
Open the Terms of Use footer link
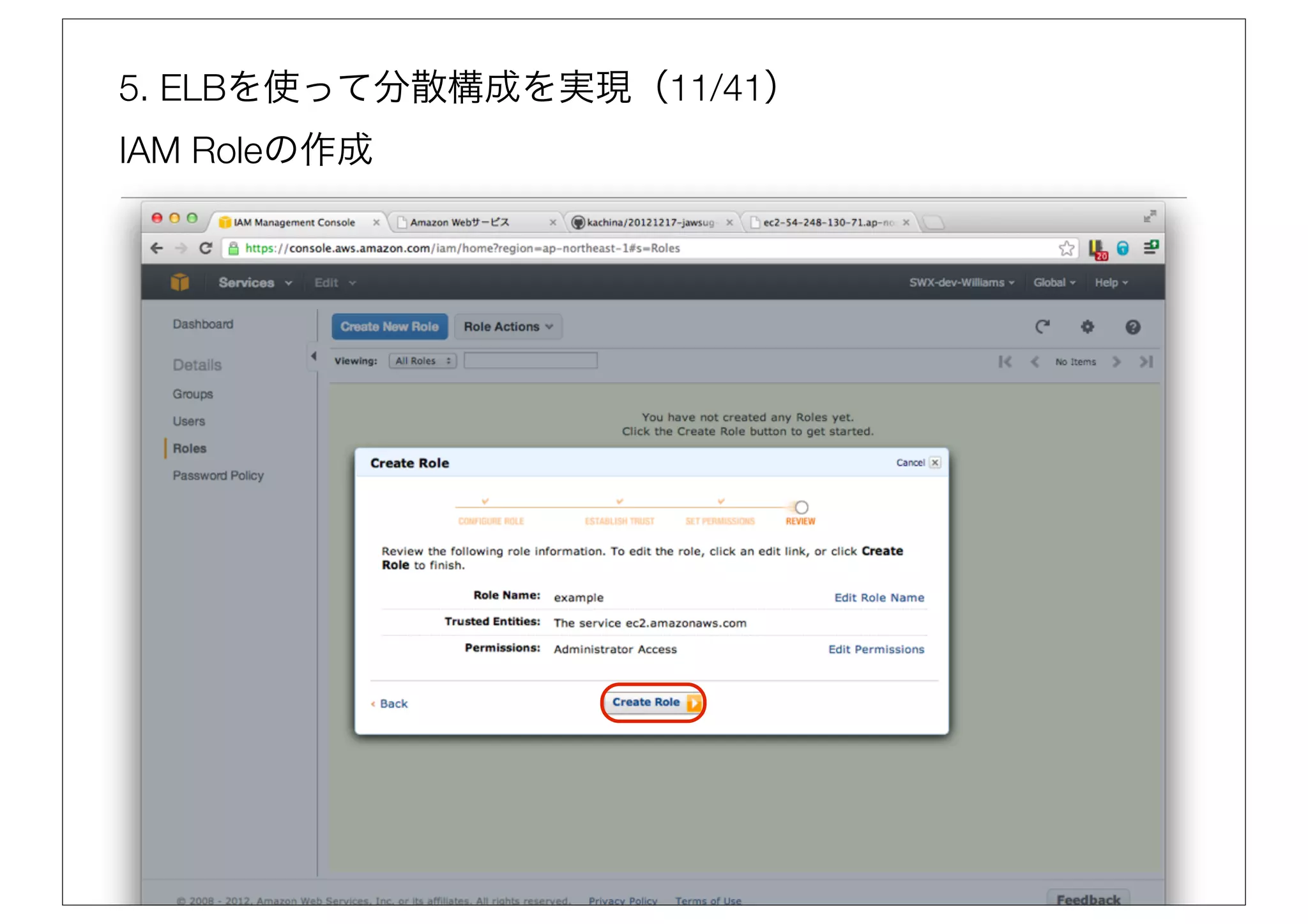tap(708, 900)
